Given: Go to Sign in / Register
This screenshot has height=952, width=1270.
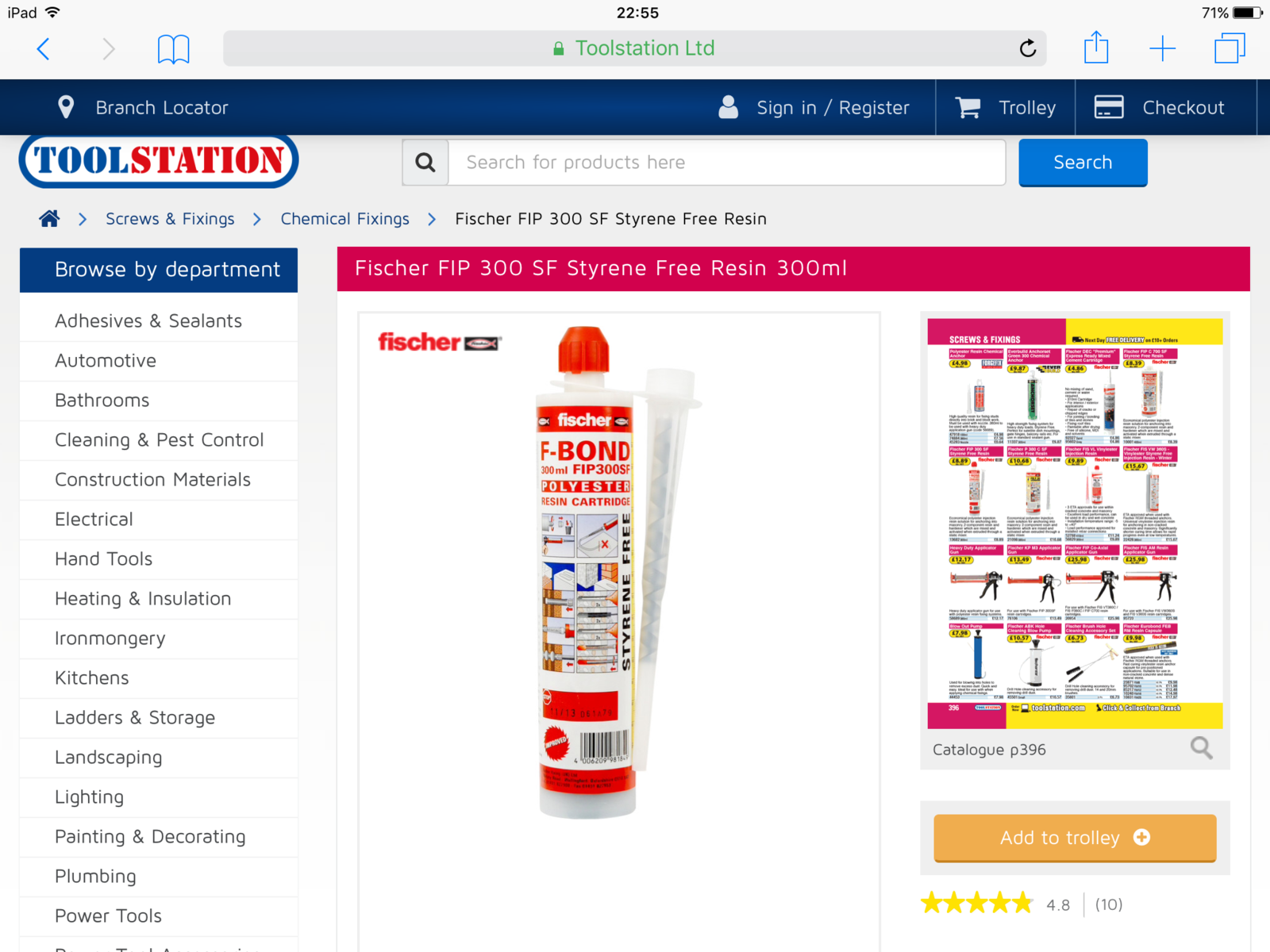Looking at the screenshot, I should coord(814,107).
